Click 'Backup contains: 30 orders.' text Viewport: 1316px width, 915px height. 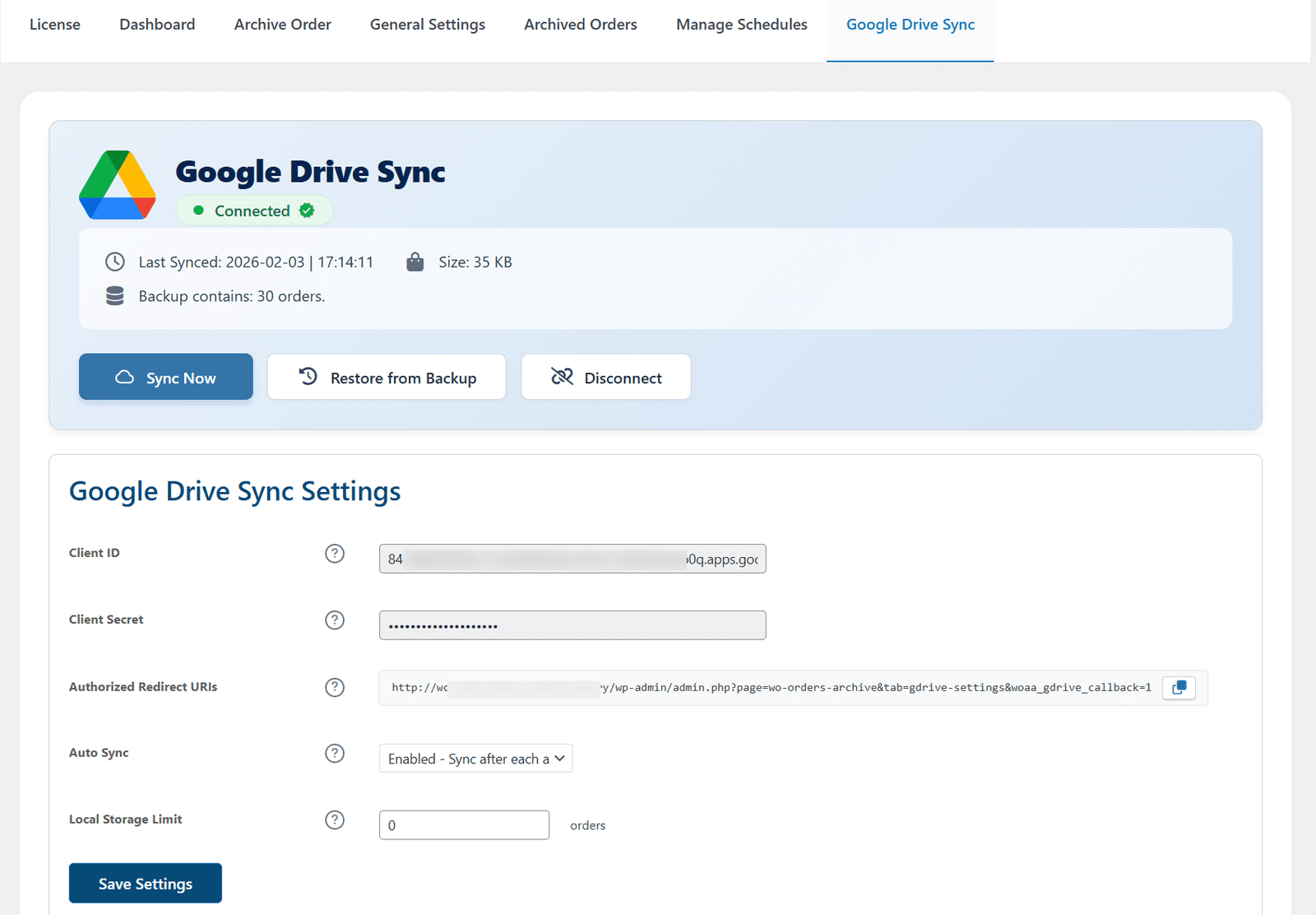(232, 296)
